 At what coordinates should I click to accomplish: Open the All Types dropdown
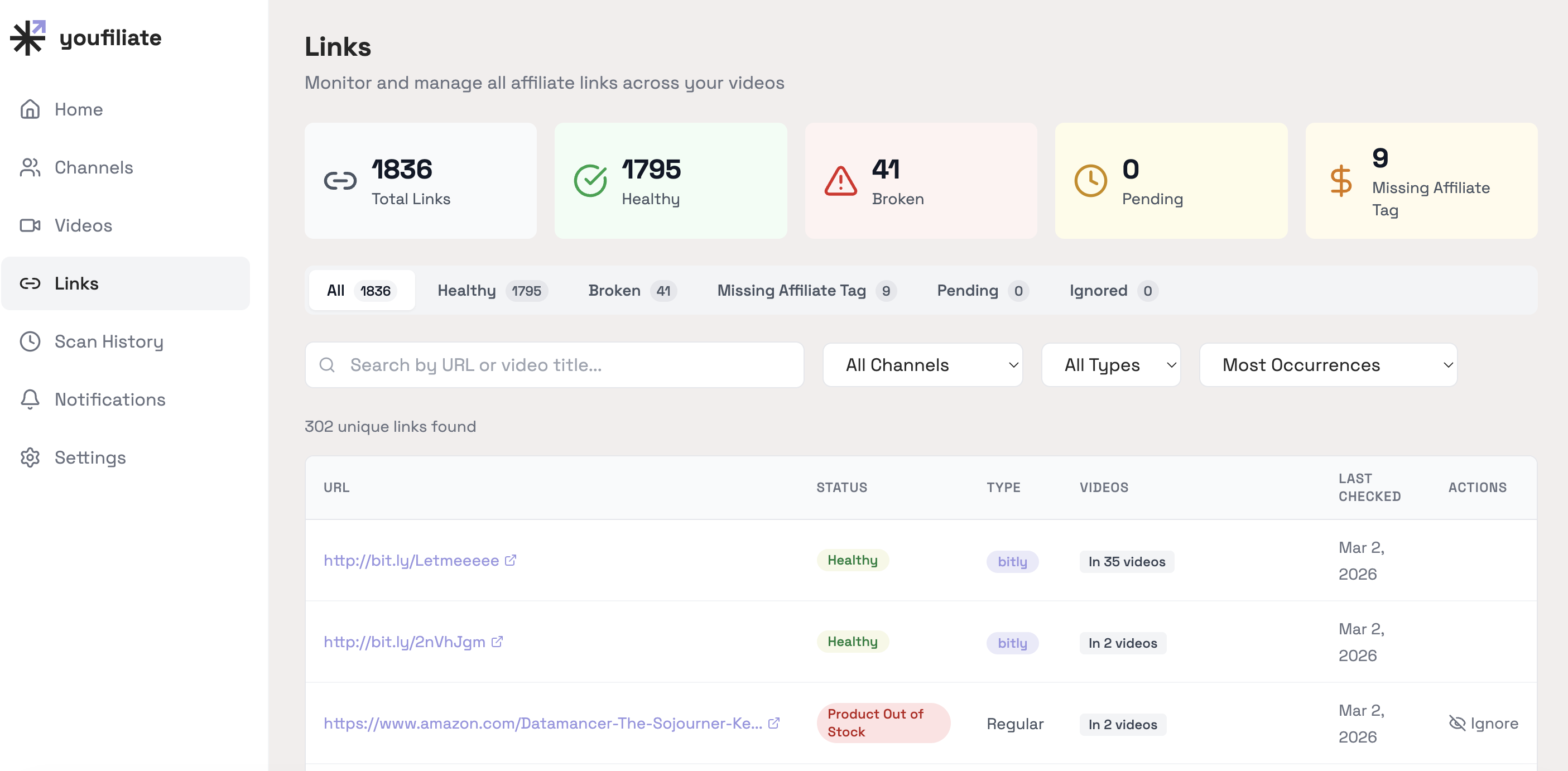pos(1110,364)
